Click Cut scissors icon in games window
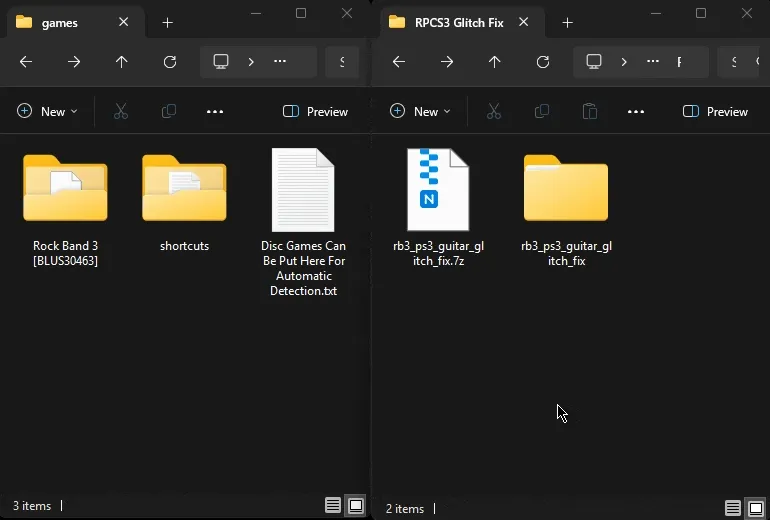The width and height of the screenshot is (770, 520). pyautogui.click(x=121, y=111)
